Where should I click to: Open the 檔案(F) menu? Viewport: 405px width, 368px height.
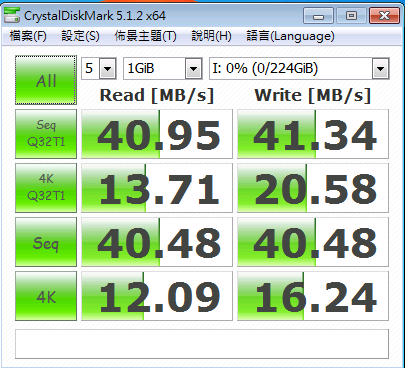[x=28, y=36]
